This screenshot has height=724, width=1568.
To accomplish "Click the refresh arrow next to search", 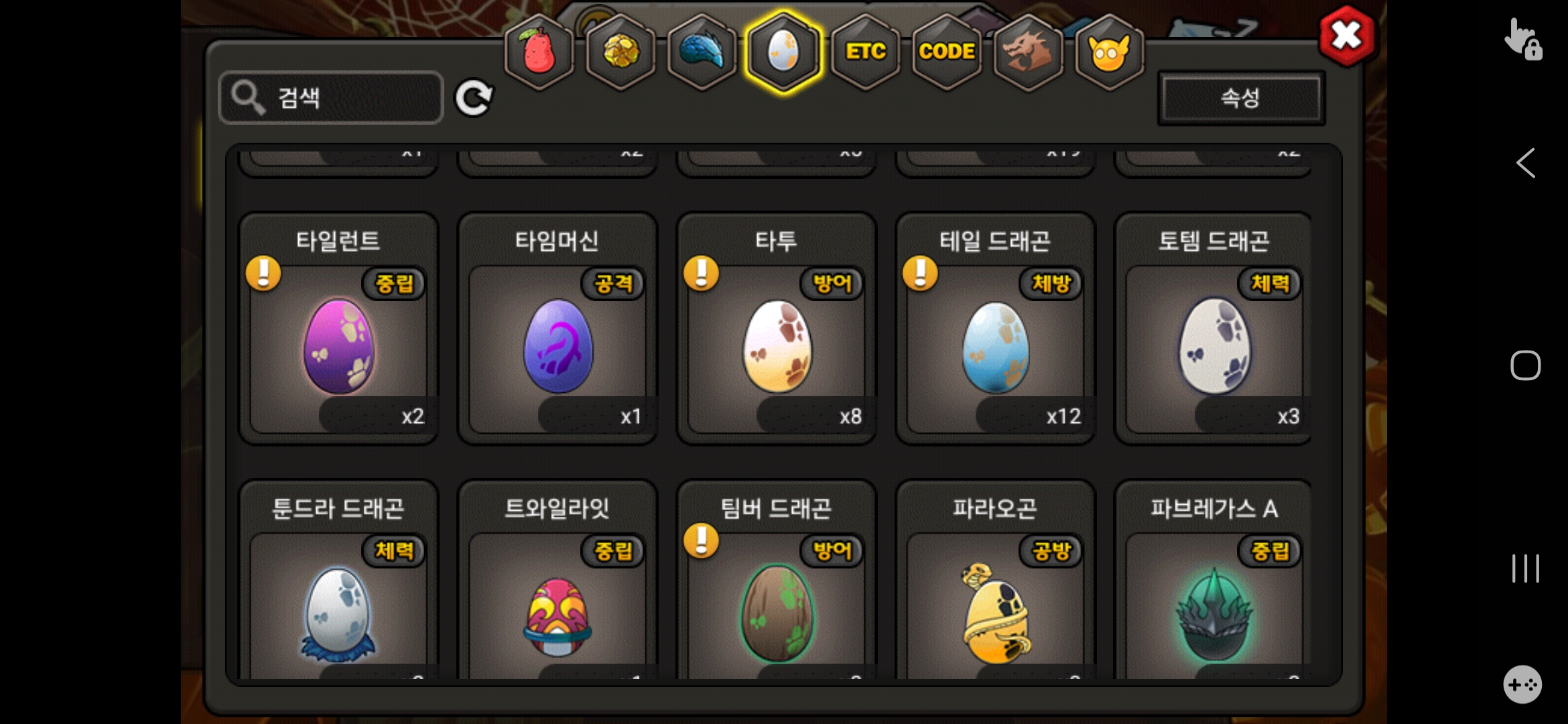I will pos(474,98).
